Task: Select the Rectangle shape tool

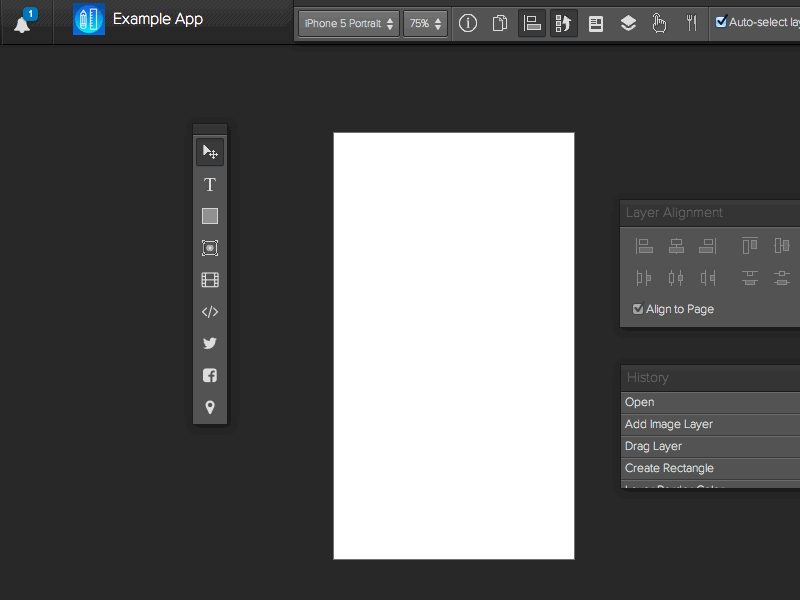Action: pos(210,216)
